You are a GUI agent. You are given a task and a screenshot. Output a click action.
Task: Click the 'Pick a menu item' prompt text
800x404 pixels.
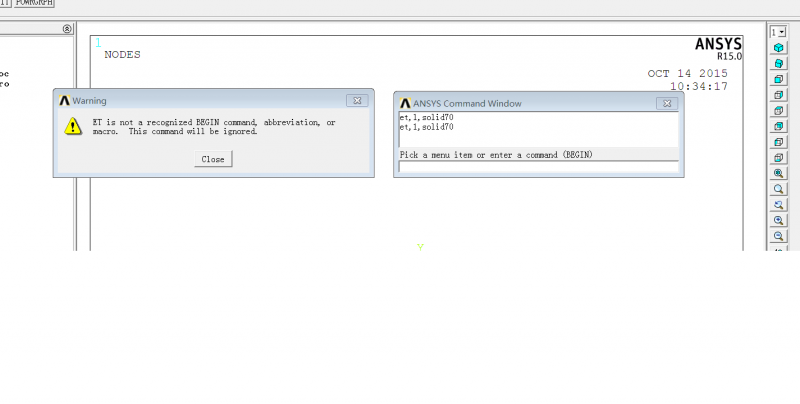496,155
